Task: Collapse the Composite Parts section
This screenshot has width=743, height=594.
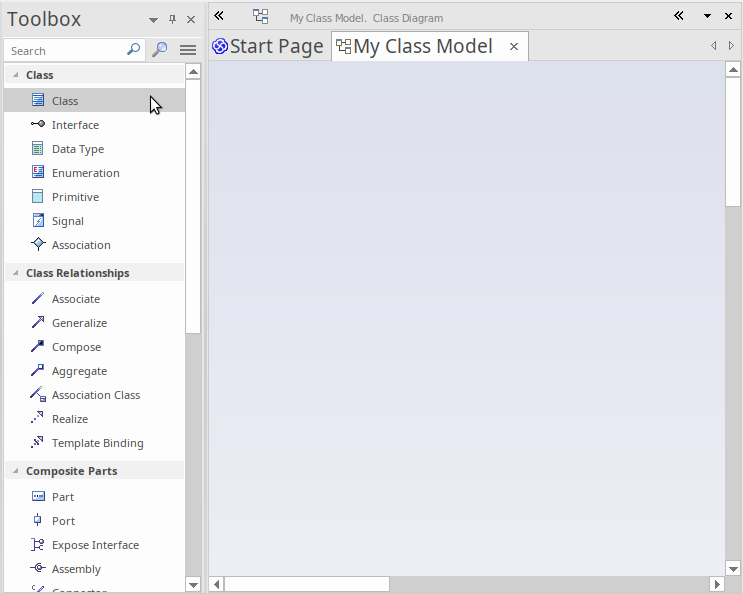Action: pos(15,471)
